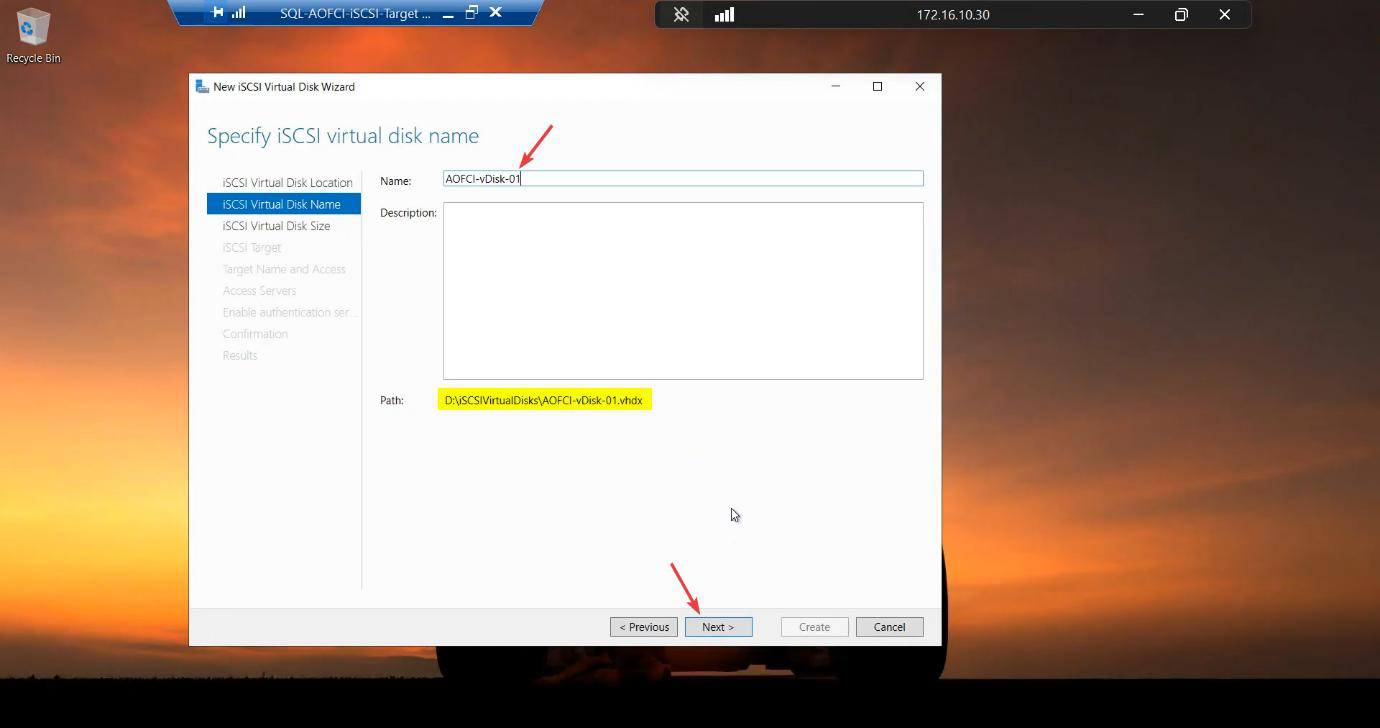
Task: Click the Description text area
Action: 683,291
